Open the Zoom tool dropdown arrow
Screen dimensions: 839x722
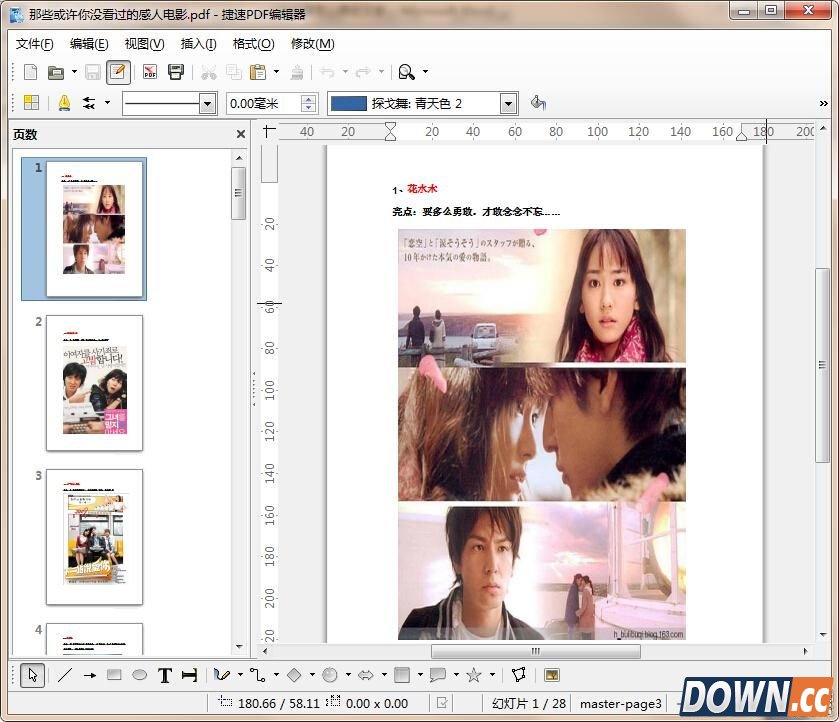tap(425, 72)
